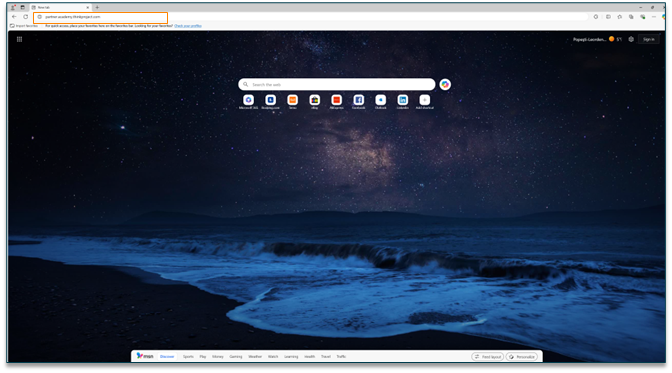Screen dimensions: 672x373
Task: Open the Outlook shortcut
Action: (381, 102)
